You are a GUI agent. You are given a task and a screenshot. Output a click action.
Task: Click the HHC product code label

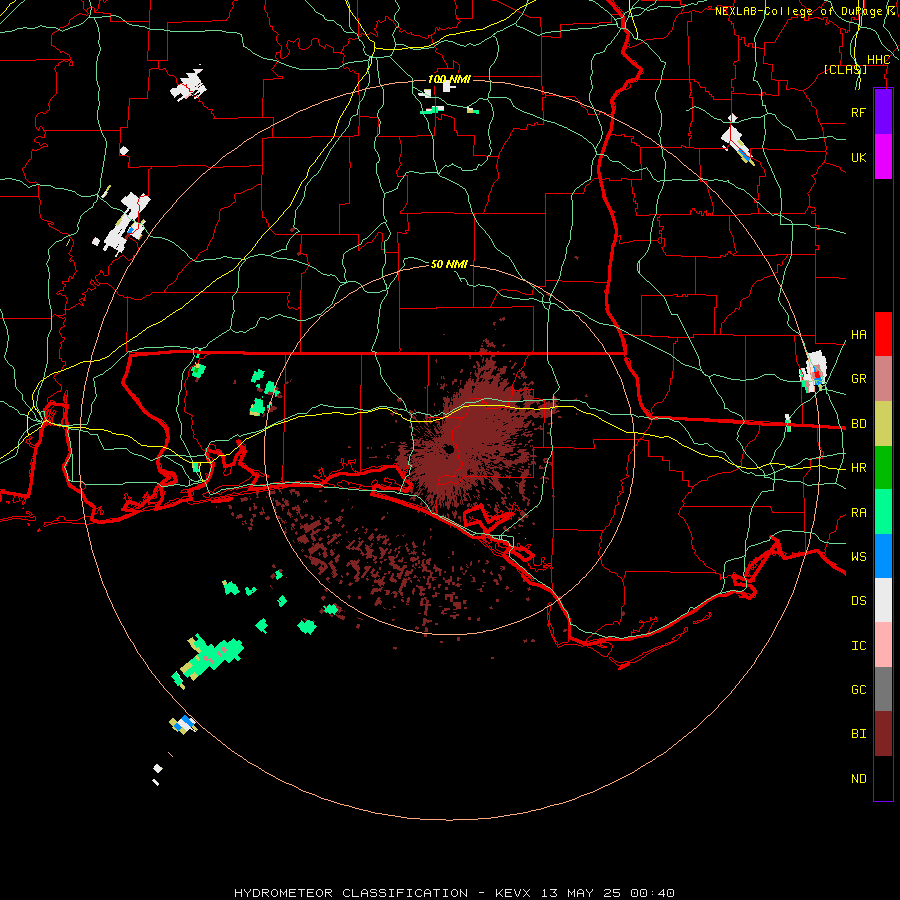point(878,60)
